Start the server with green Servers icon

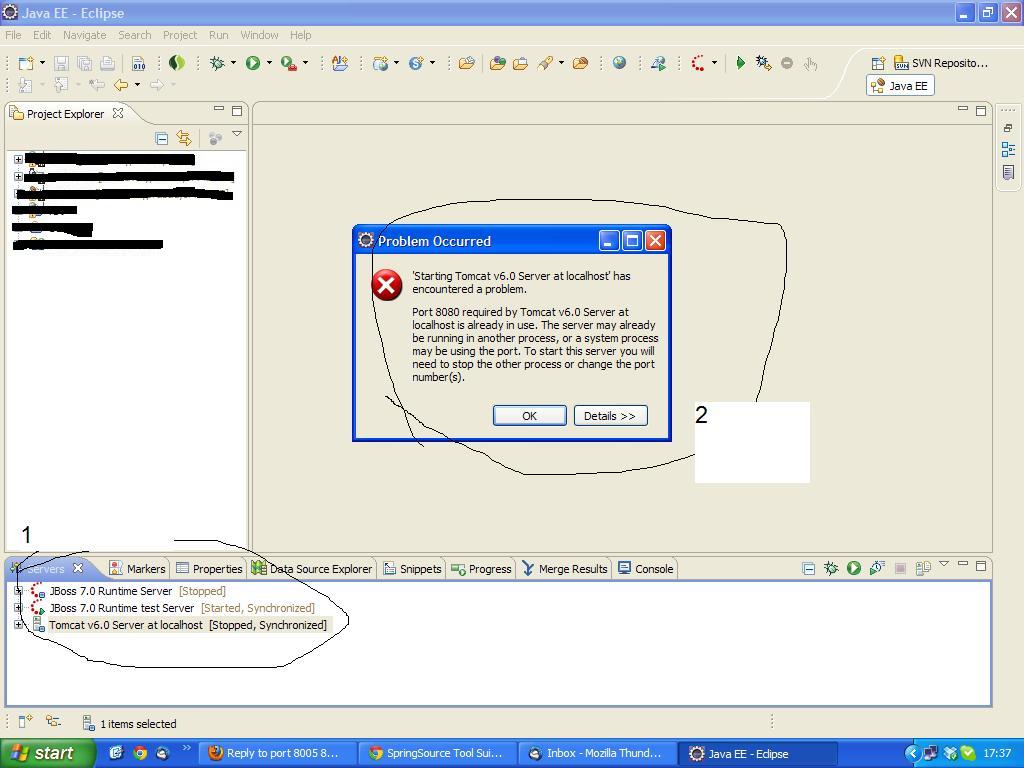(x=854, y=568)
